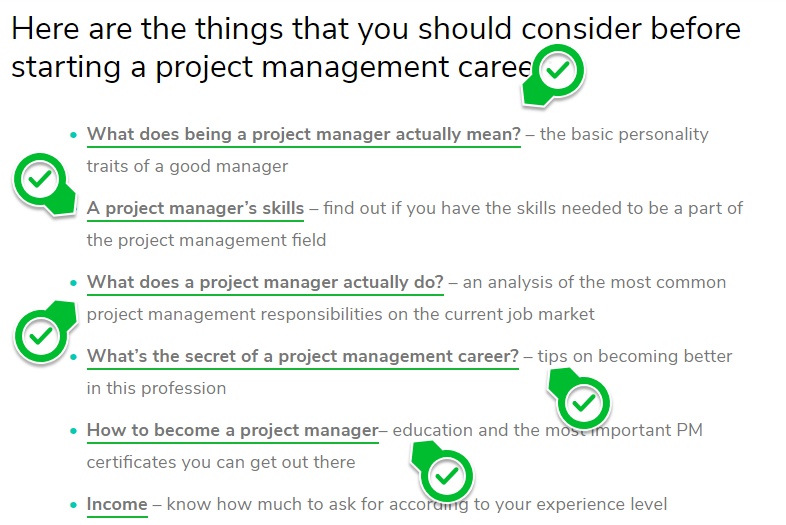Click green checkmark left of "A project manager's skills"
786x525 pixels.
tap(40, 180)
